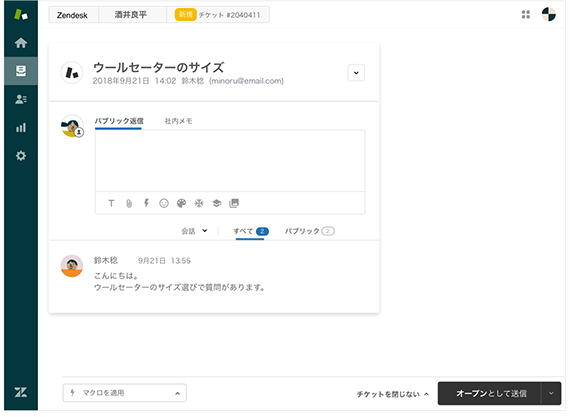570x417 pixels.
Task: Open the knowledge graduation cap icon
Action: (217, 203)
